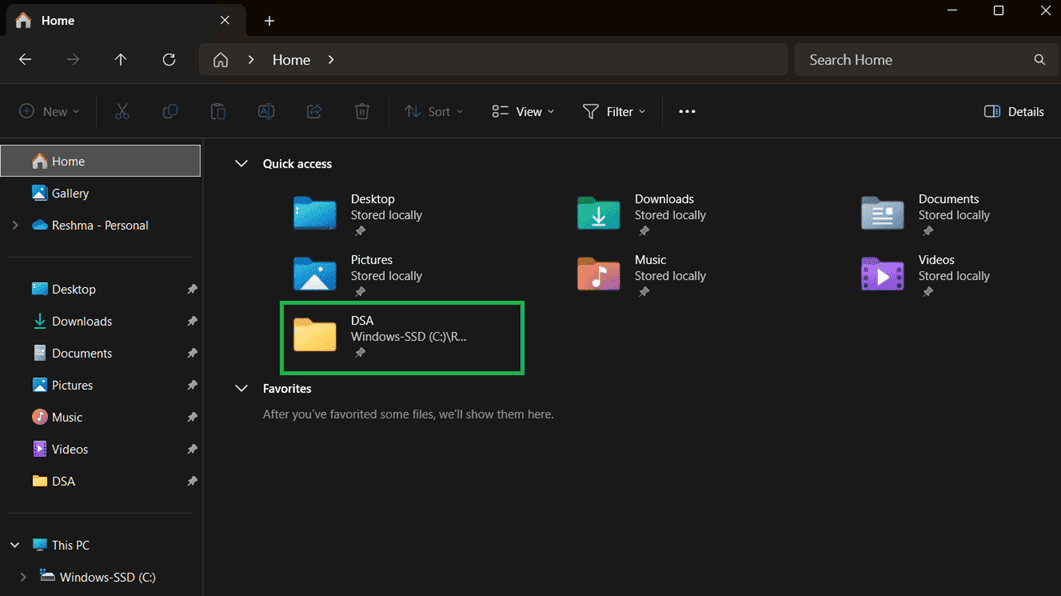Click the Cut scissors icon
This screenshot has width=1061, height=596.
[122, 112]
